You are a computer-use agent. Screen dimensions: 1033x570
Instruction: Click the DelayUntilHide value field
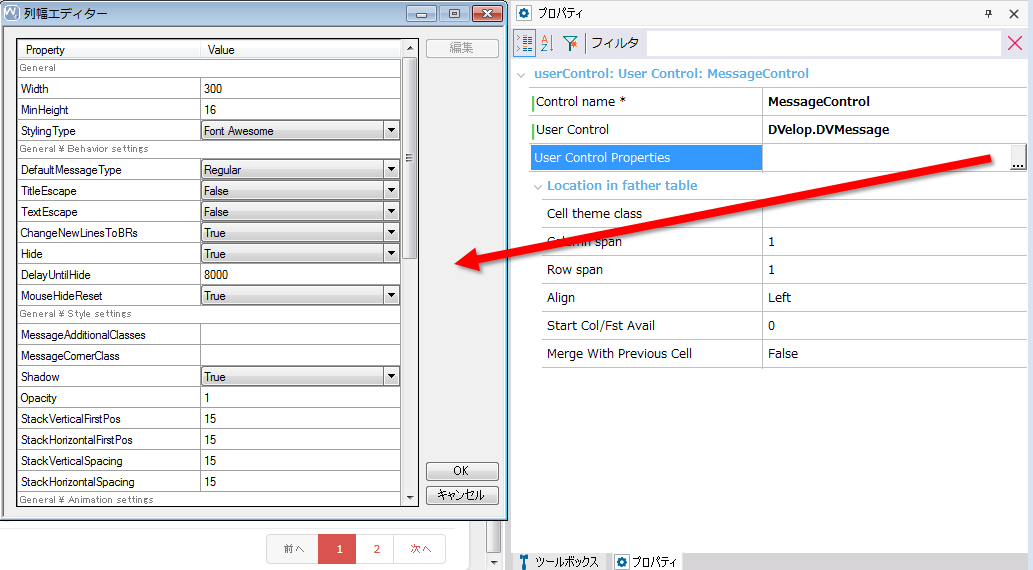click(x=300, y=275)
